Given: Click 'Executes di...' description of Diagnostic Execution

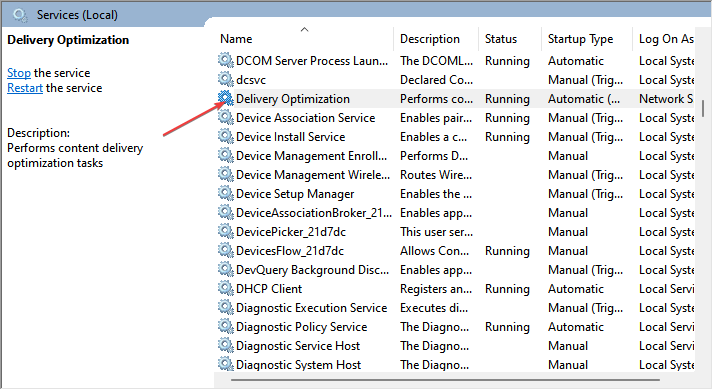Looking at the screenshot, I should (434, 308).
